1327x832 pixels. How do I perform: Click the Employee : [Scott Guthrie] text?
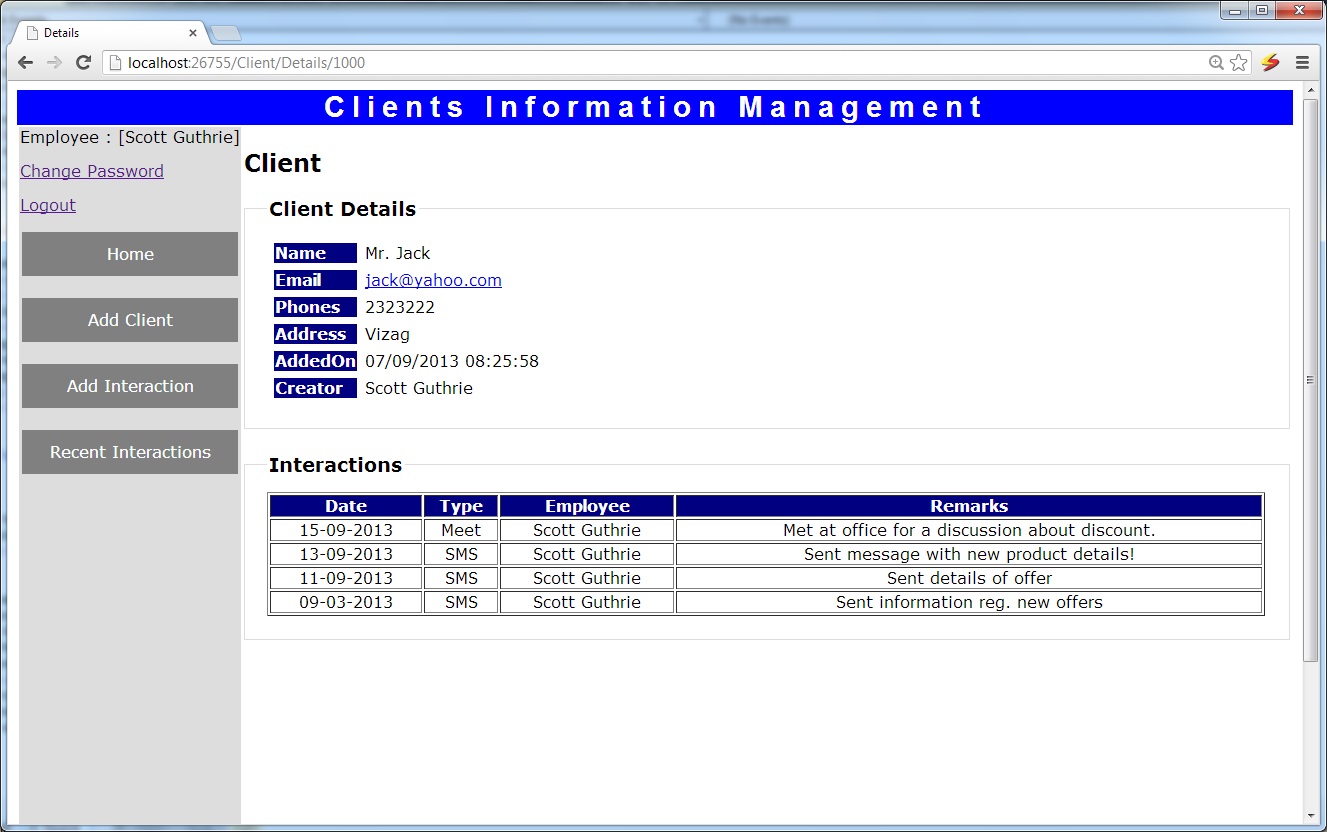pos(130,137)
